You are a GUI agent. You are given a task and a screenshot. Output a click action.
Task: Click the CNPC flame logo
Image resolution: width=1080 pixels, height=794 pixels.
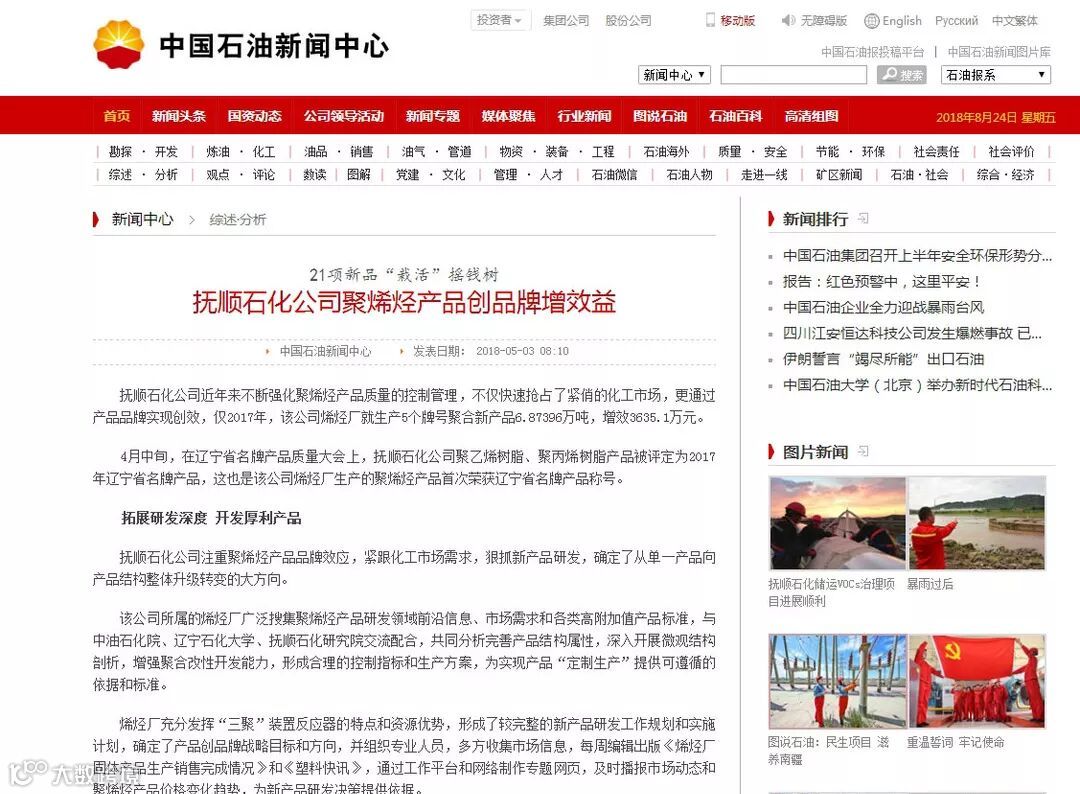point(118,45)
